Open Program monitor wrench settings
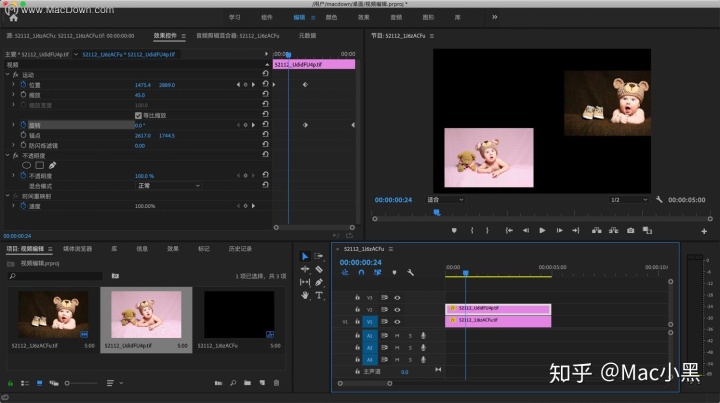The width and height of the screenshot is (720, 403). (659, 200)
